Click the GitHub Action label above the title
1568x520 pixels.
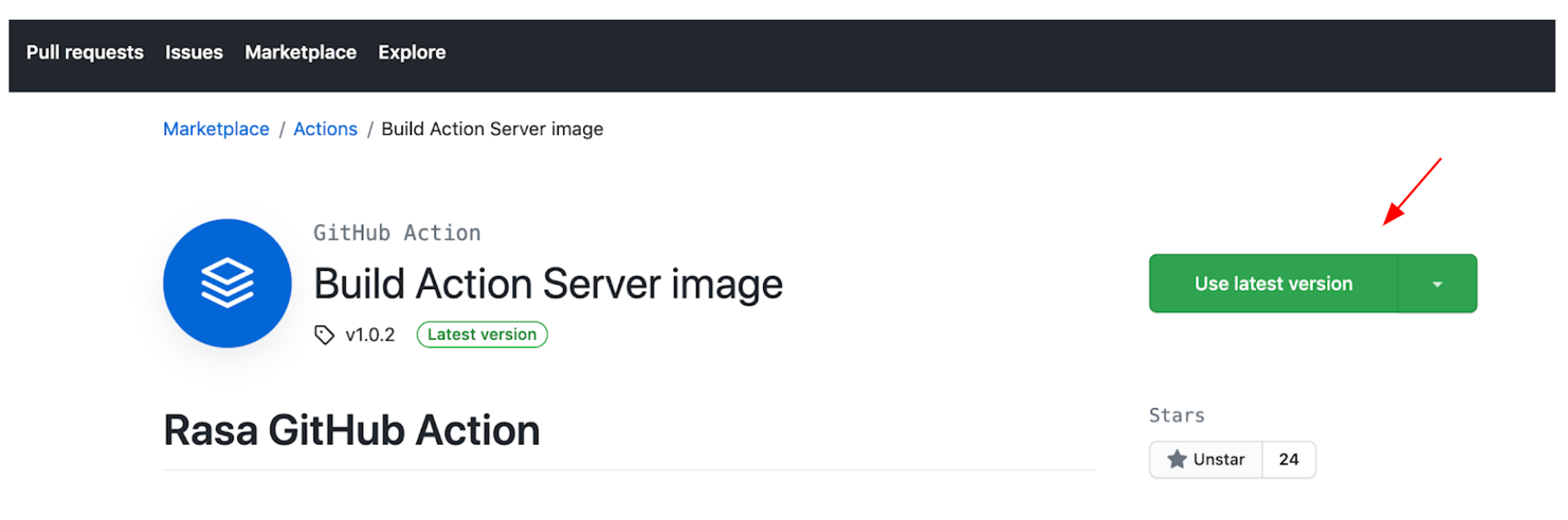coord(397,232)
